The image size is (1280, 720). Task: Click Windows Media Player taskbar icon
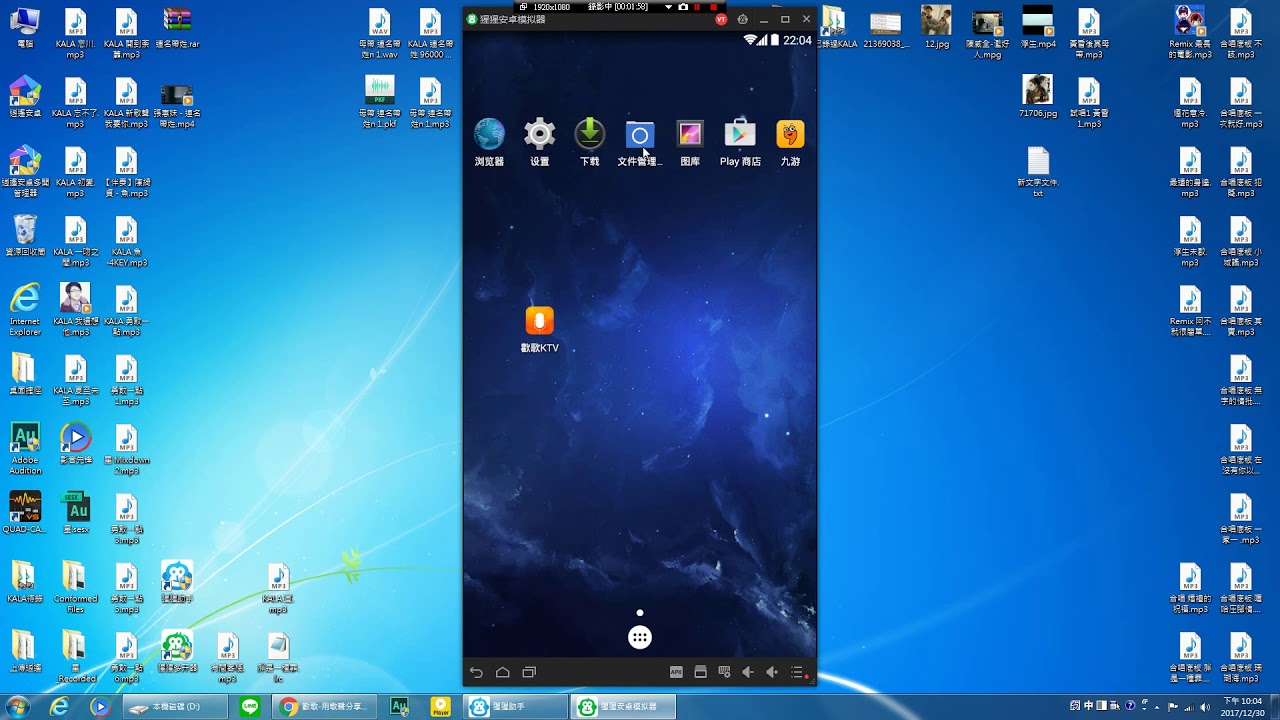[x=99, y=707]
